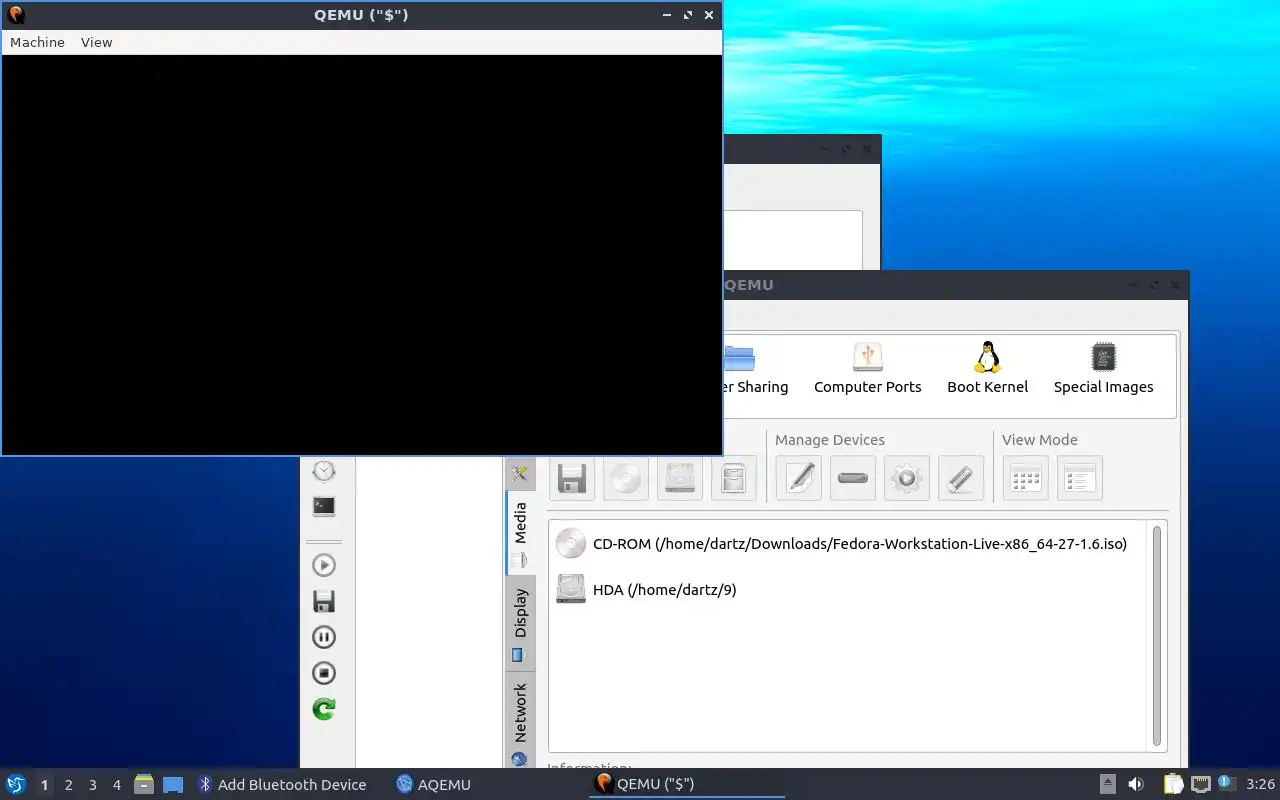Click inside the black QEMU display area
Viewport: 1280px width, 800px height.
361,254
